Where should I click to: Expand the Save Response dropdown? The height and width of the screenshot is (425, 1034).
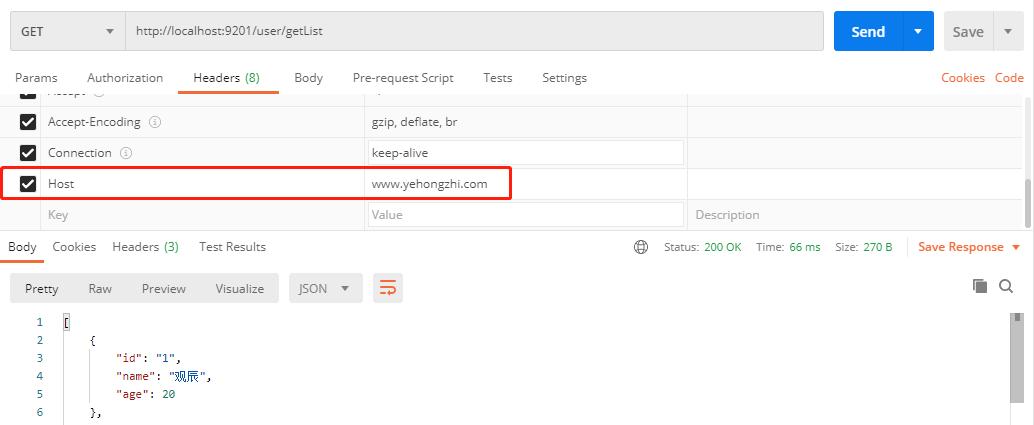[1016, 247]
